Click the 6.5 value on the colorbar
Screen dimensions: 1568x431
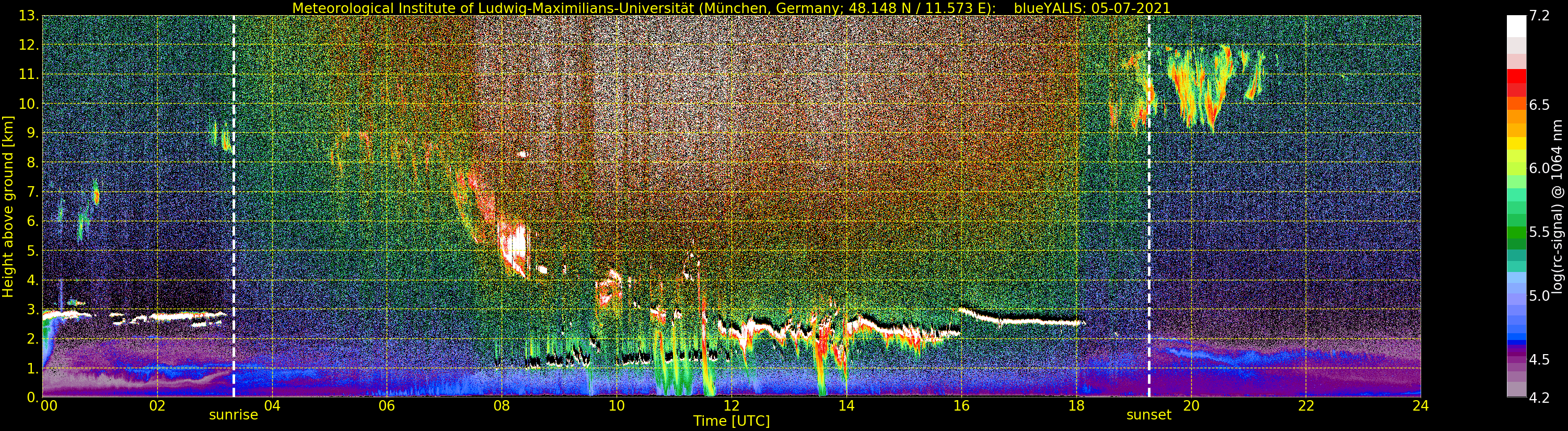click(x=1539, y=105)
